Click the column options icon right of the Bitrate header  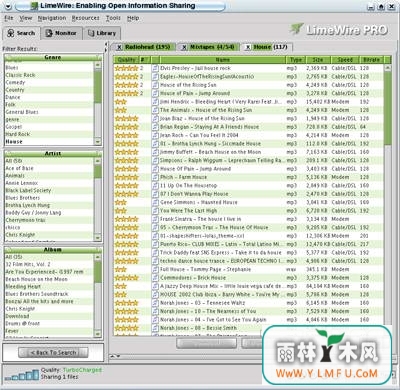[x=387, y=60]
